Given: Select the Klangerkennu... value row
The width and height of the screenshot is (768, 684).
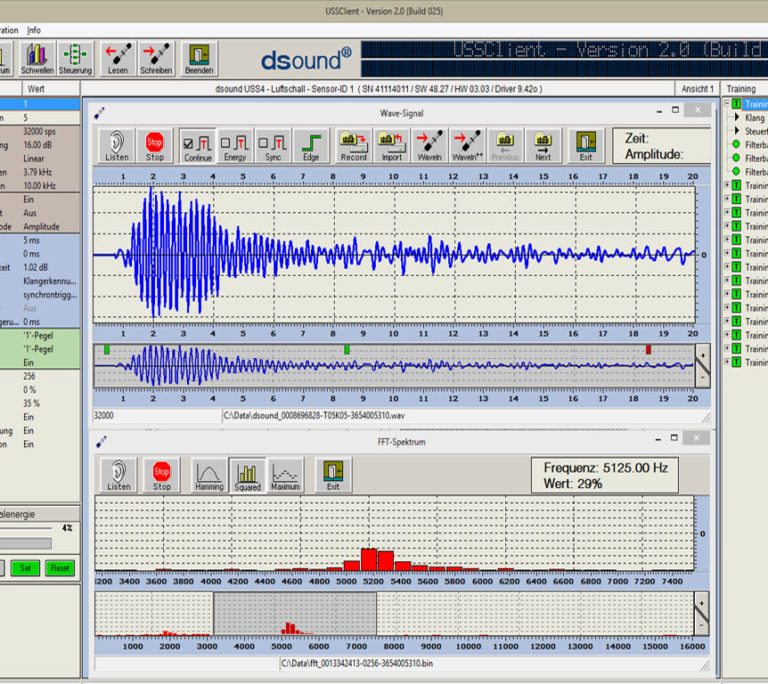Looking at the screenshot, I should tap(40, 281).
